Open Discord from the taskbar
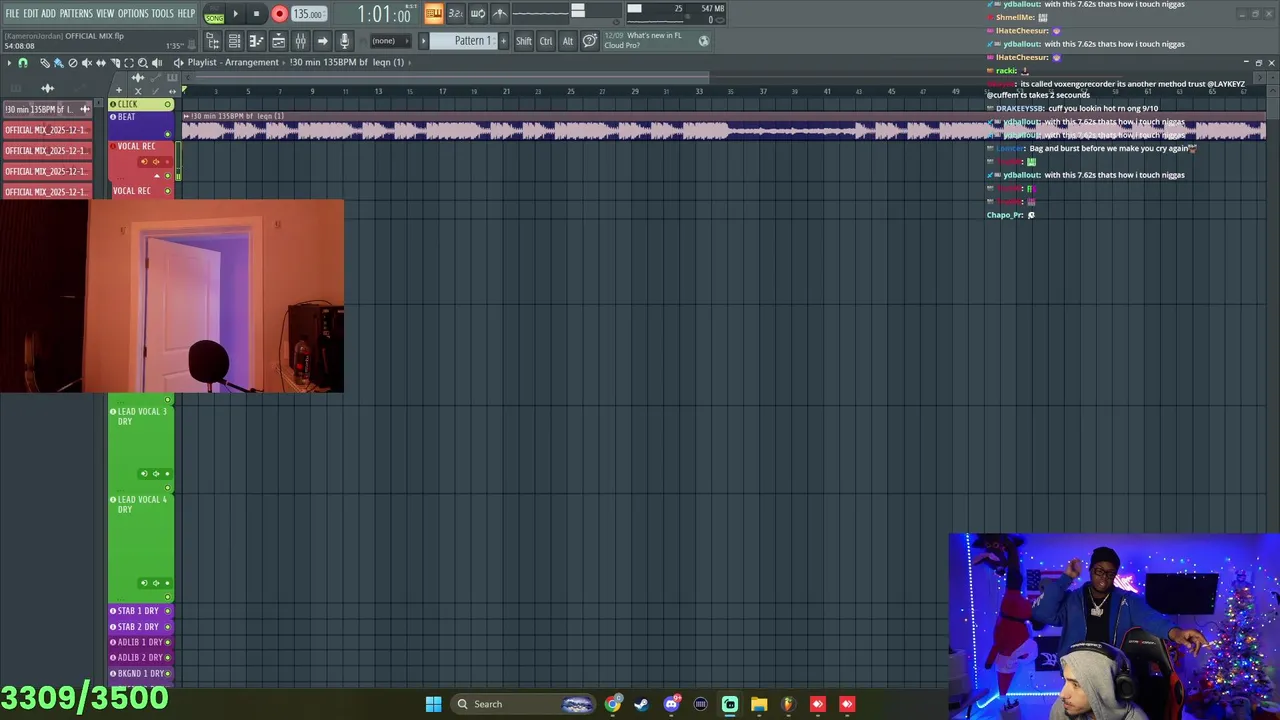 672,704
